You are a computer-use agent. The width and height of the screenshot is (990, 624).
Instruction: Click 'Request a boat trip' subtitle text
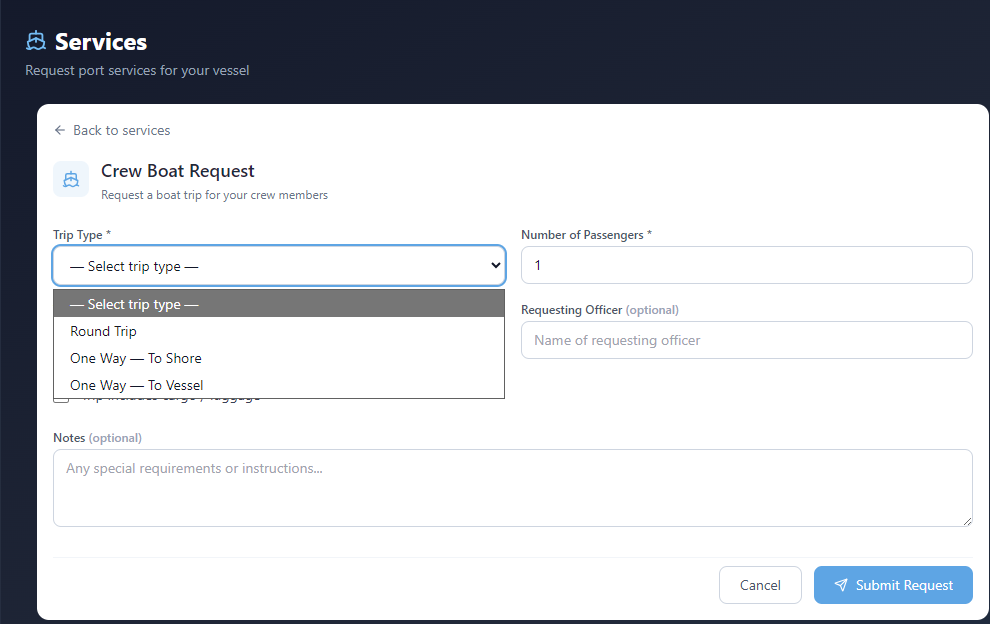[214, 195]
